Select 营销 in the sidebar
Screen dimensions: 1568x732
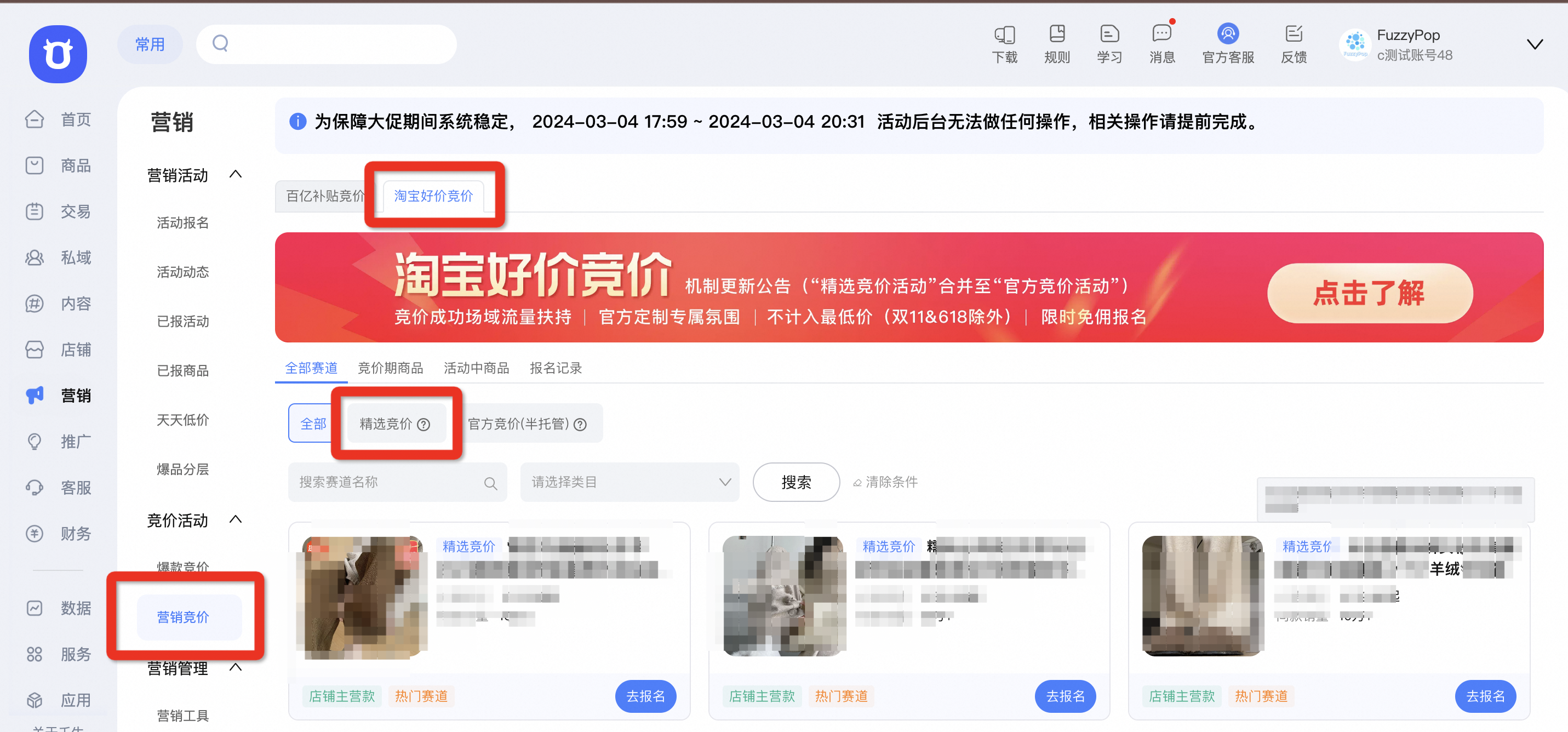coord(59,396)
